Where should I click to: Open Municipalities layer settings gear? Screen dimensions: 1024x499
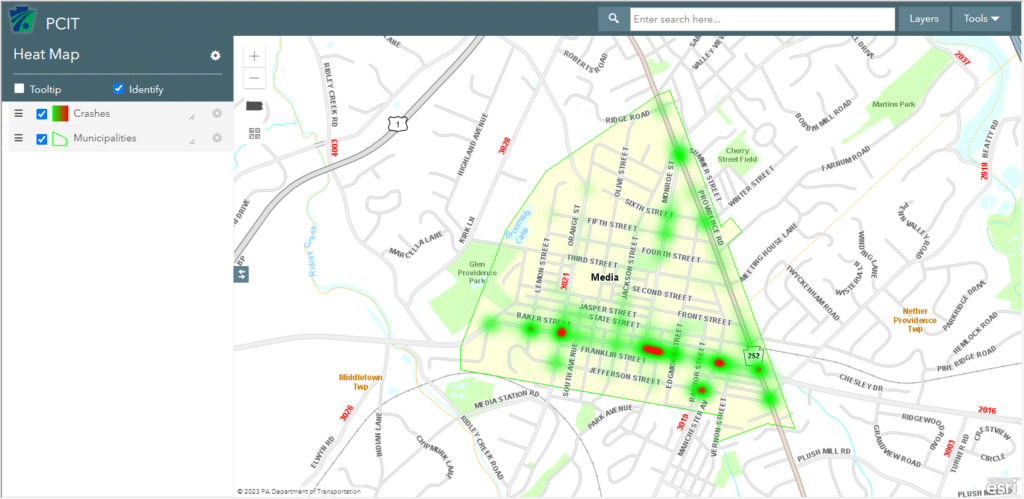tap(217, 138)
